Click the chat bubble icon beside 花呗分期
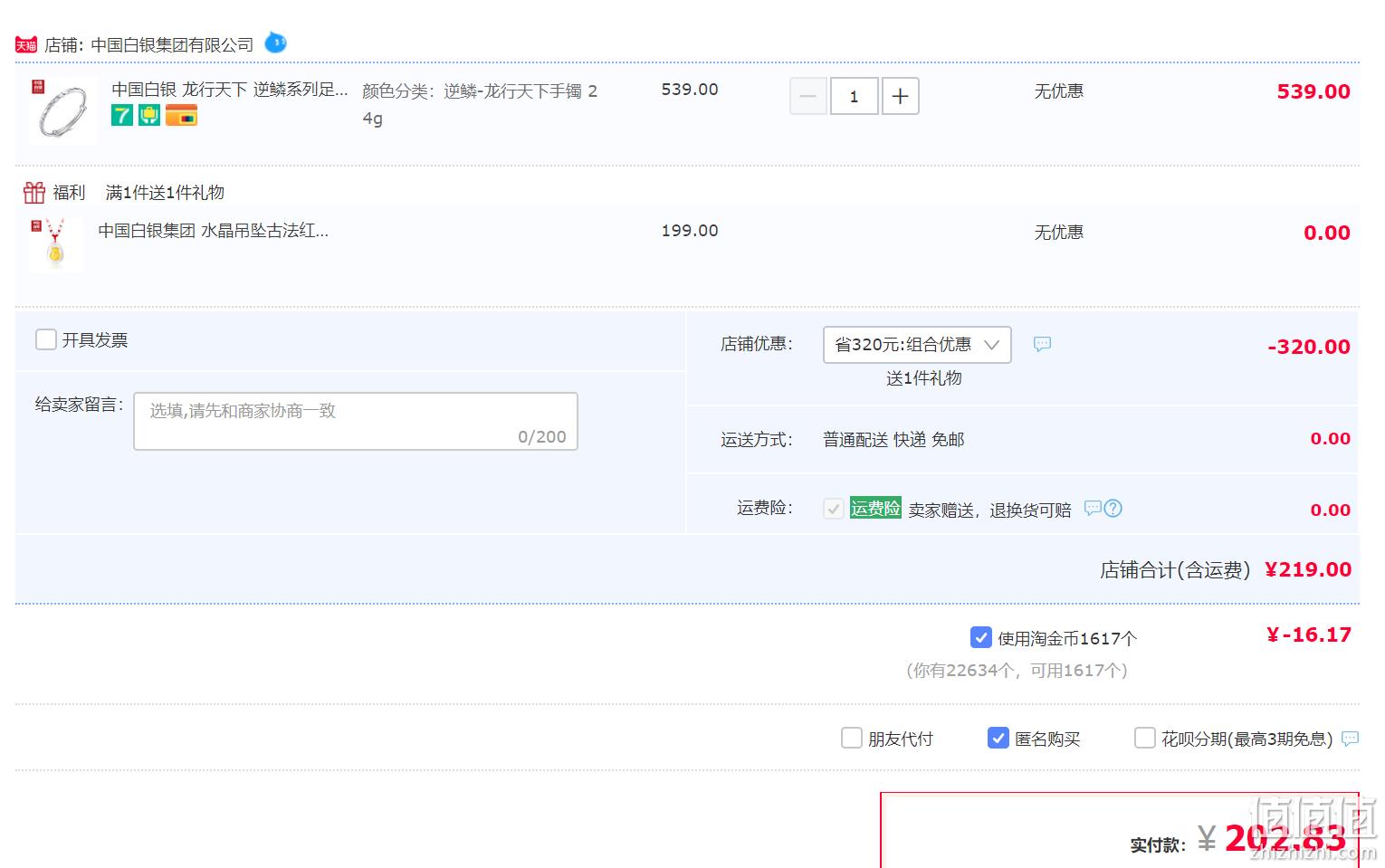This screenshot has height=868, width=1385. coord(1350,739)
